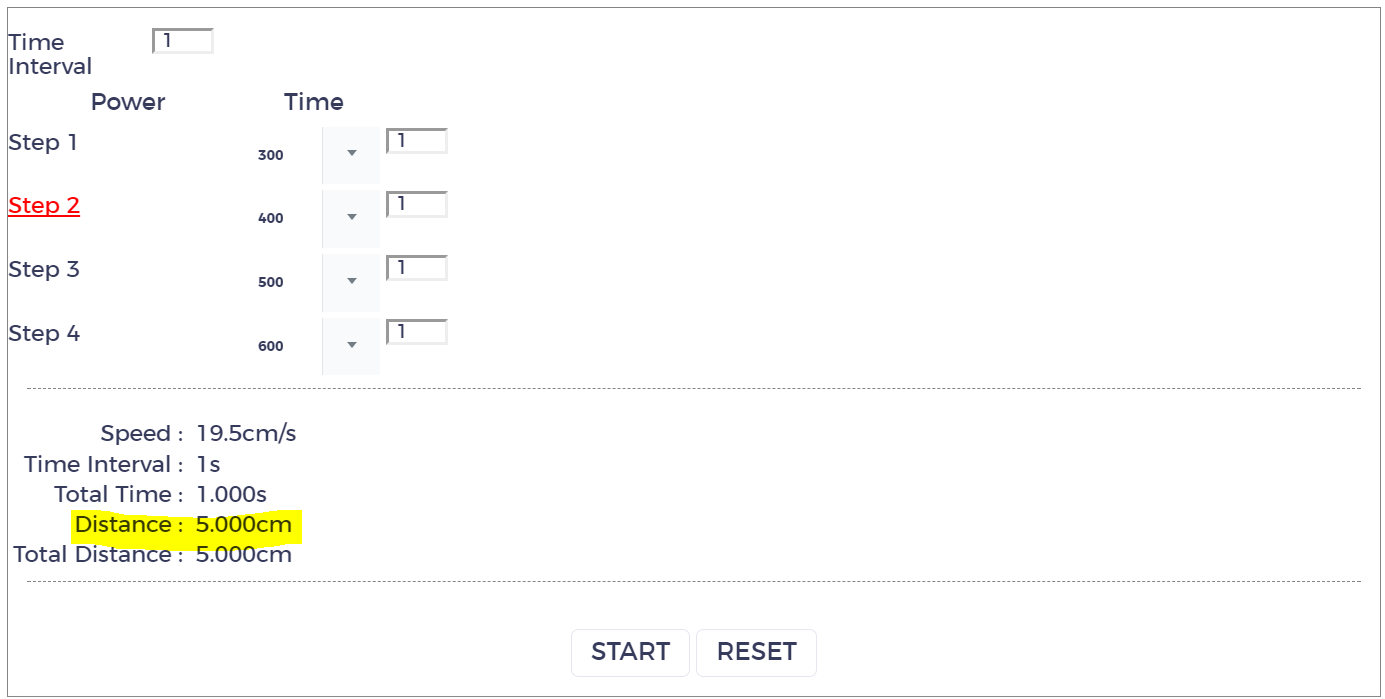Click the Power column header
Screen dimensions: 1385x699
128,102
